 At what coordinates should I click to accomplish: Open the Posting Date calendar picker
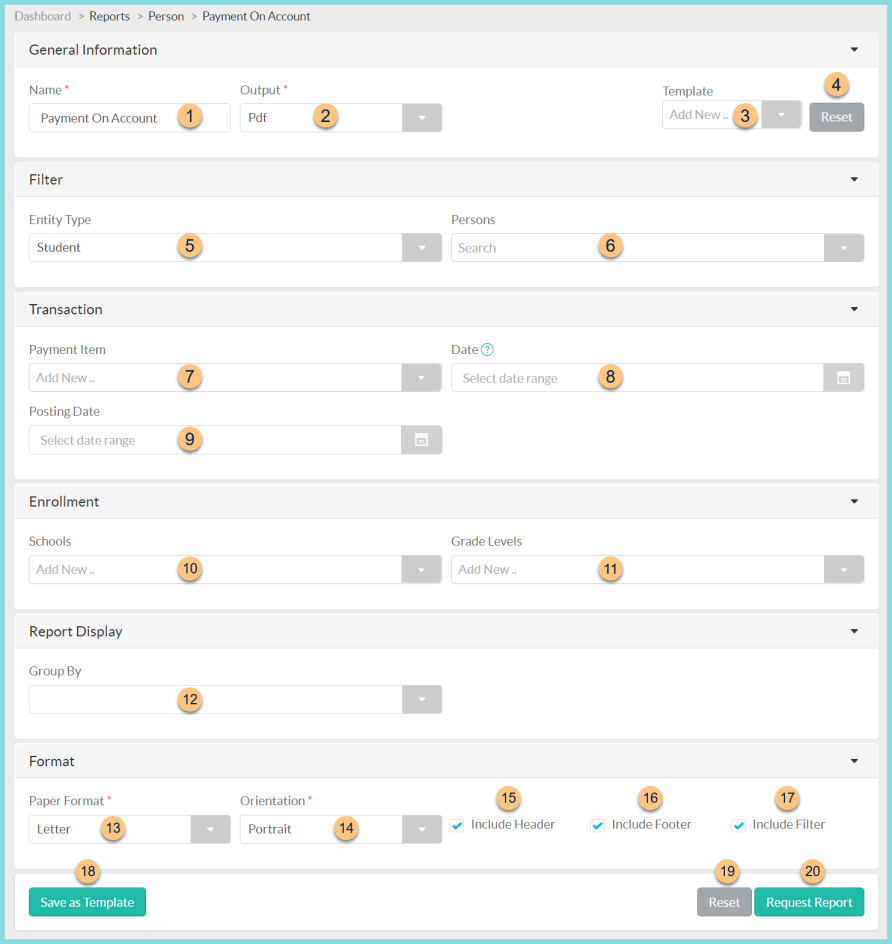[x=420, y=439]
